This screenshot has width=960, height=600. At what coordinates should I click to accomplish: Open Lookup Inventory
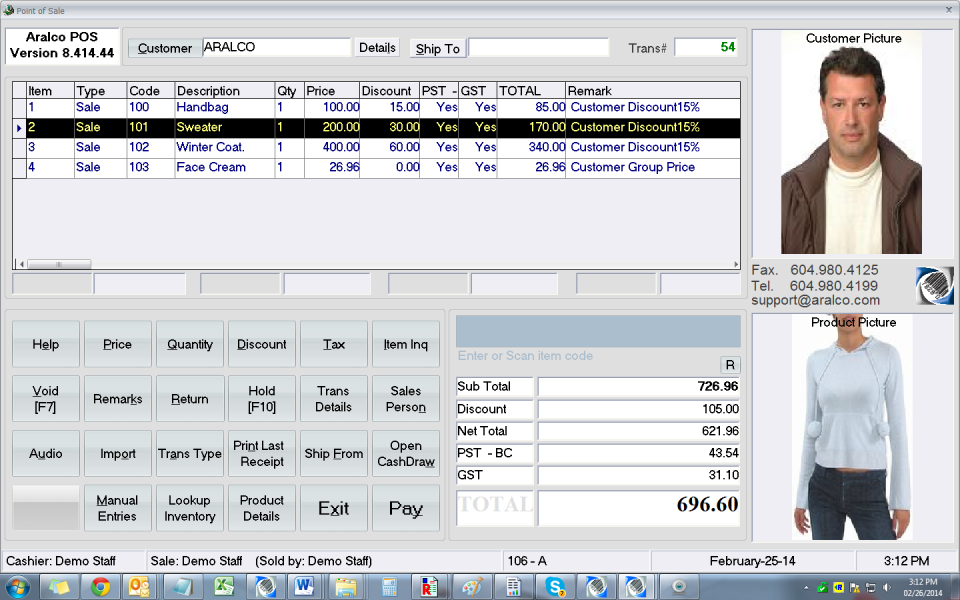click(189, 508)
